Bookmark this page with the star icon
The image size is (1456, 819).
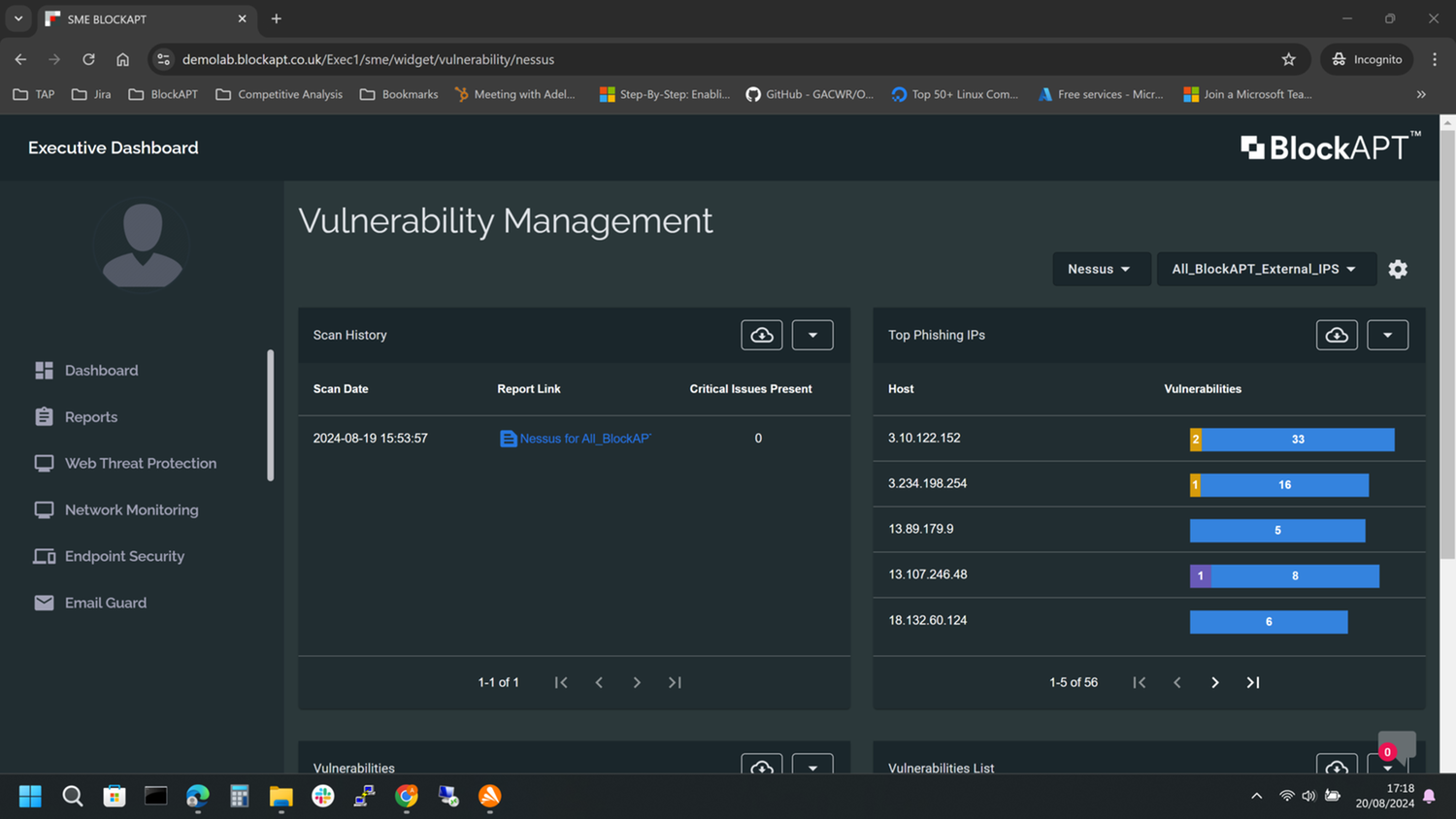1288,59
